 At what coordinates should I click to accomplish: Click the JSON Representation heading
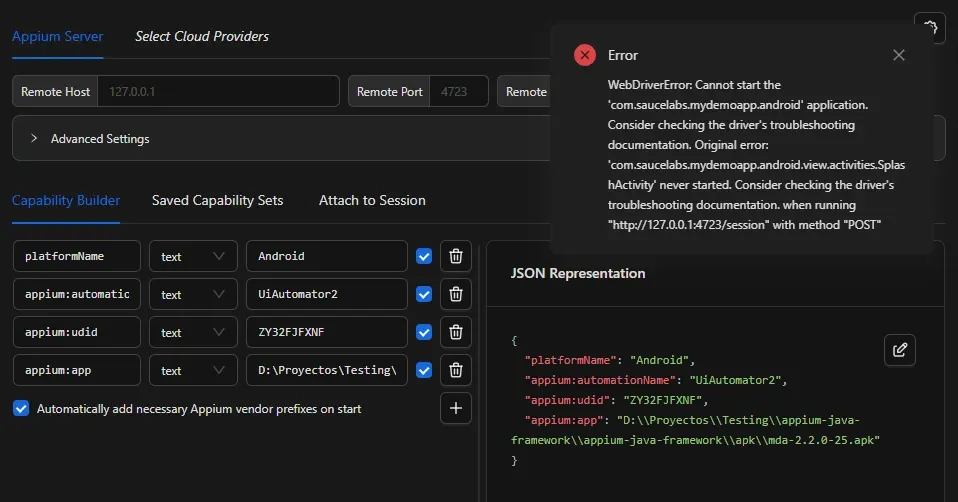[577, 273]
